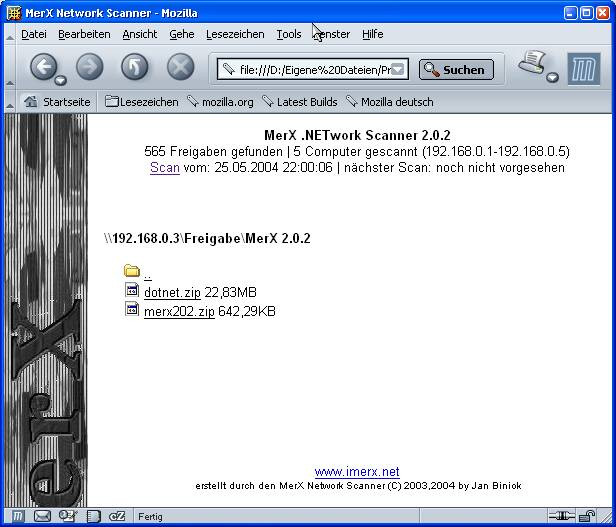Open the Gehe menu

[x=182, y=34]
